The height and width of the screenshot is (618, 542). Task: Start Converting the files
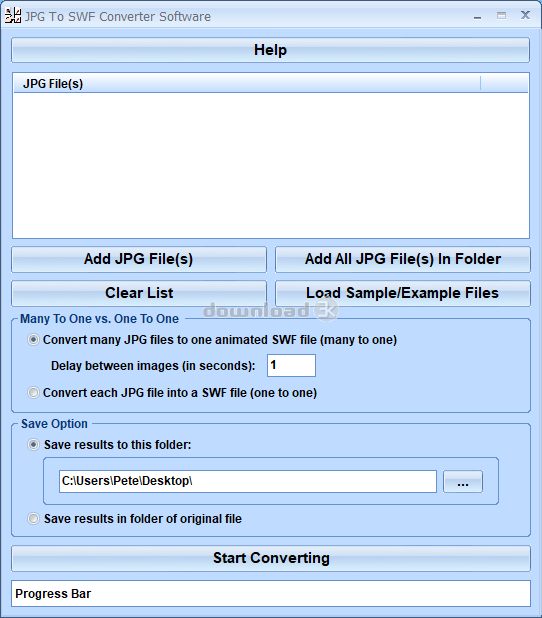point(271,558)
